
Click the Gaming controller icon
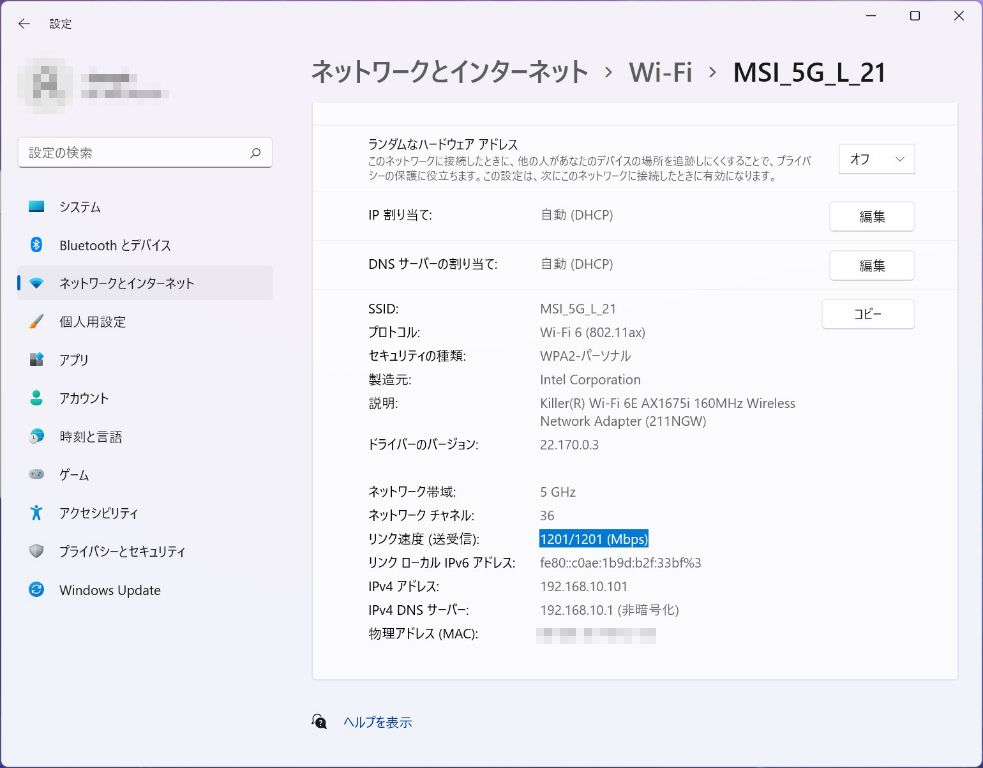tap(37, 475)
